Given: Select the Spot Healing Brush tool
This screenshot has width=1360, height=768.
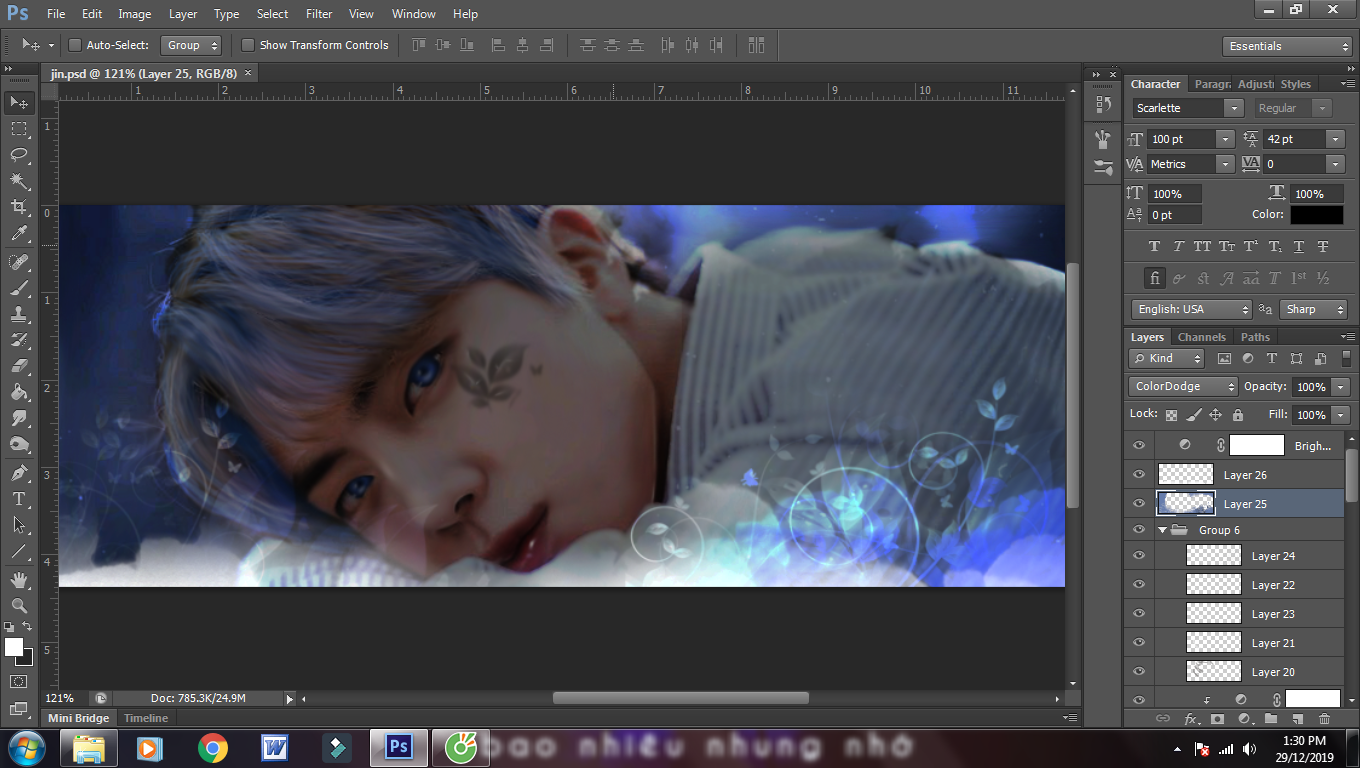Looking at the screenshot, I should coord(19,262).
